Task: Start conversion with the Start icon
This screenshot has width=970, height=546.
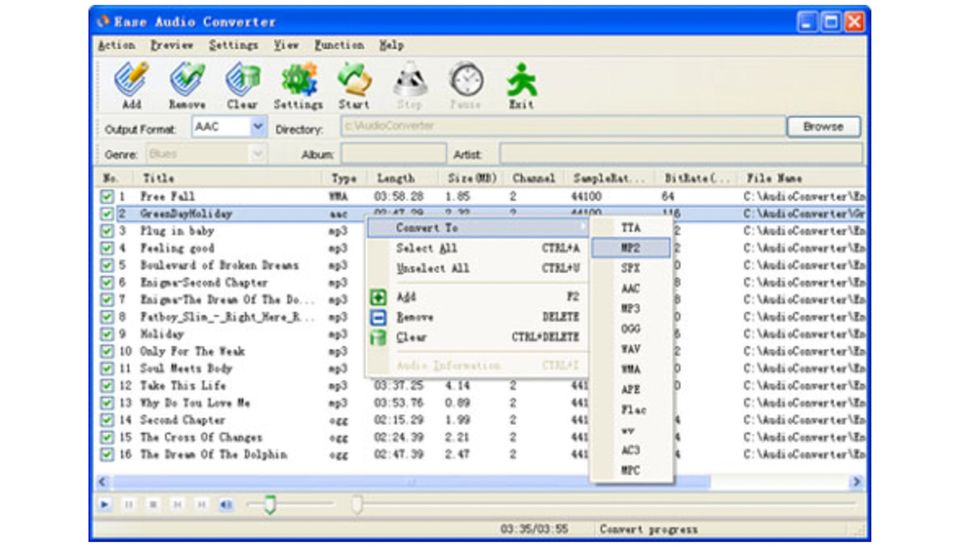Action: 354,85
